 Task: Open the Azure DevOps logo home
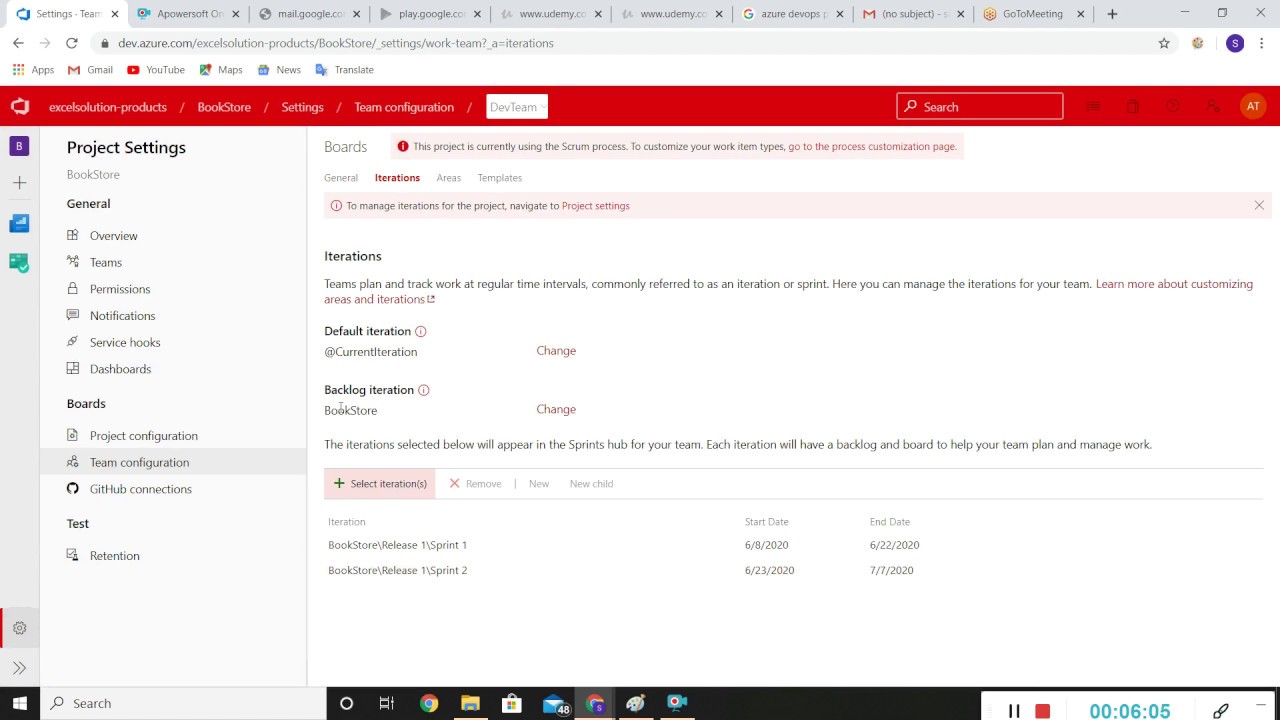tap(20, 107)
